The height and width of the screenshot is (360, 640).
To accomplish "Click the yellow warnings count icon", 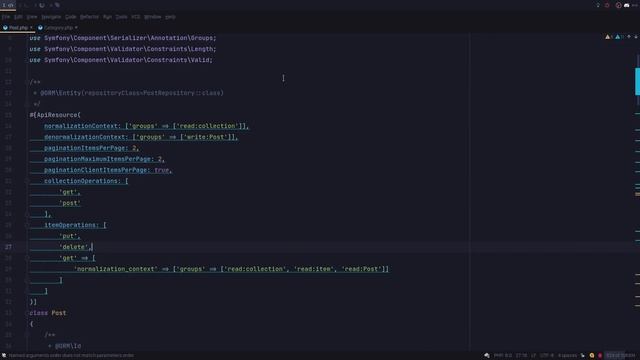I will (x=608, y=37).
